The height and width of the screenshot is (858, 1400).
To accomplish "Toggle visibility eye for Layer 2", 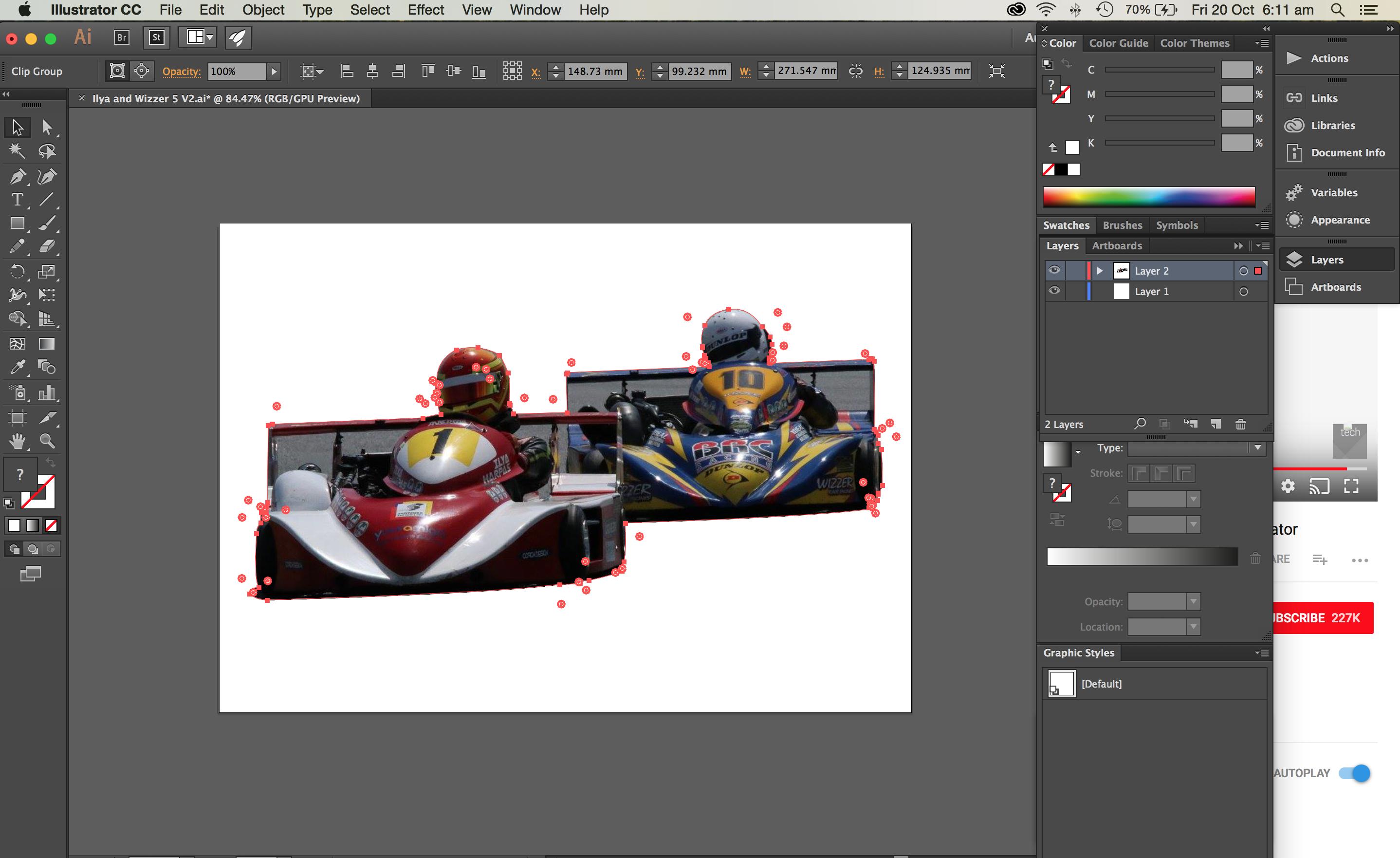I will pos(1054,270).
